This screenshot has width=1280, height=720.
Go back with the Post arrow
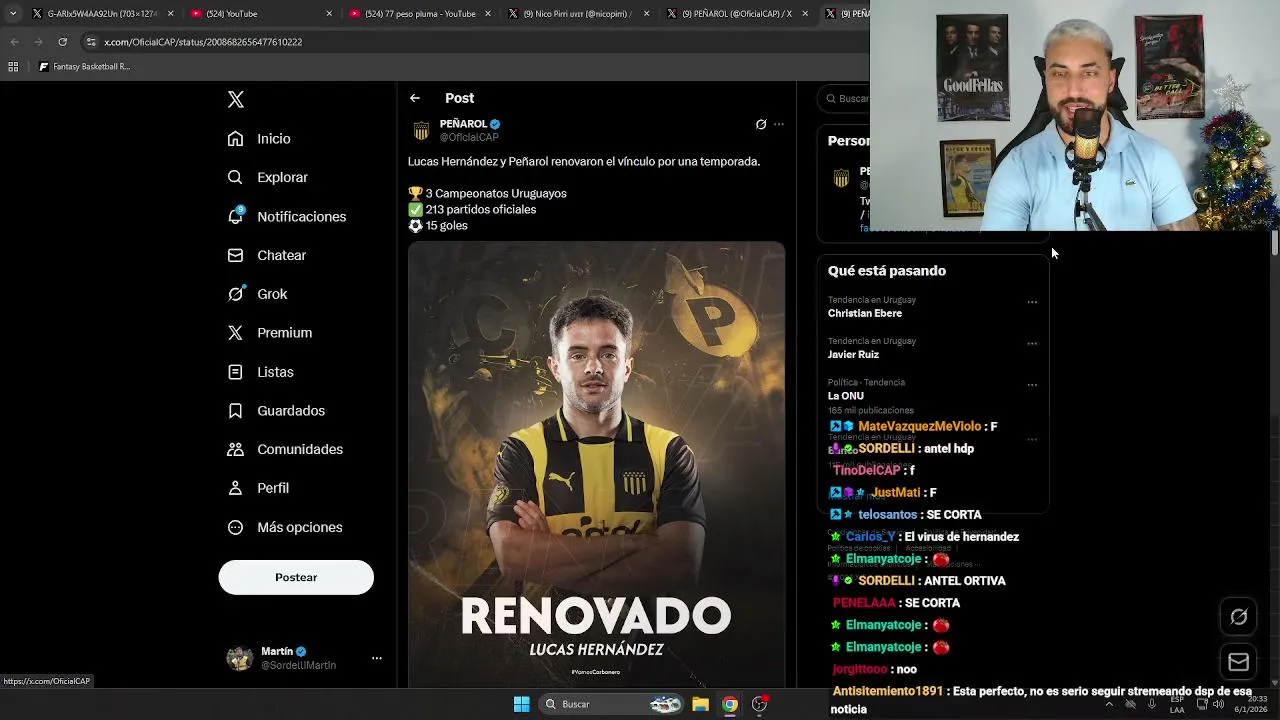415,98
